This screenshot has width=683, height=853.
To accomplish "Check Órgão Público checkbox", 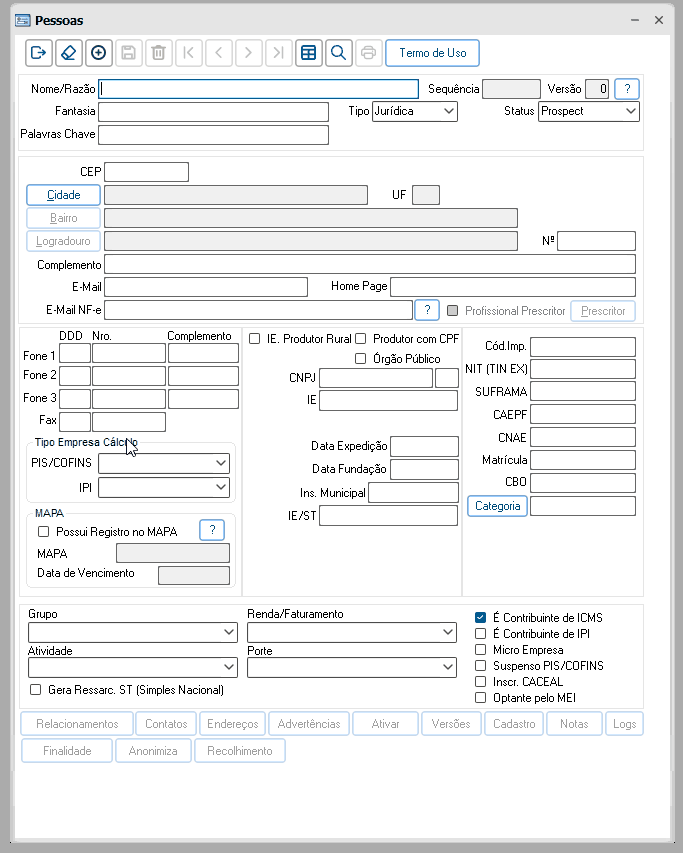I will pyautogui.click(x=361, y=358).
